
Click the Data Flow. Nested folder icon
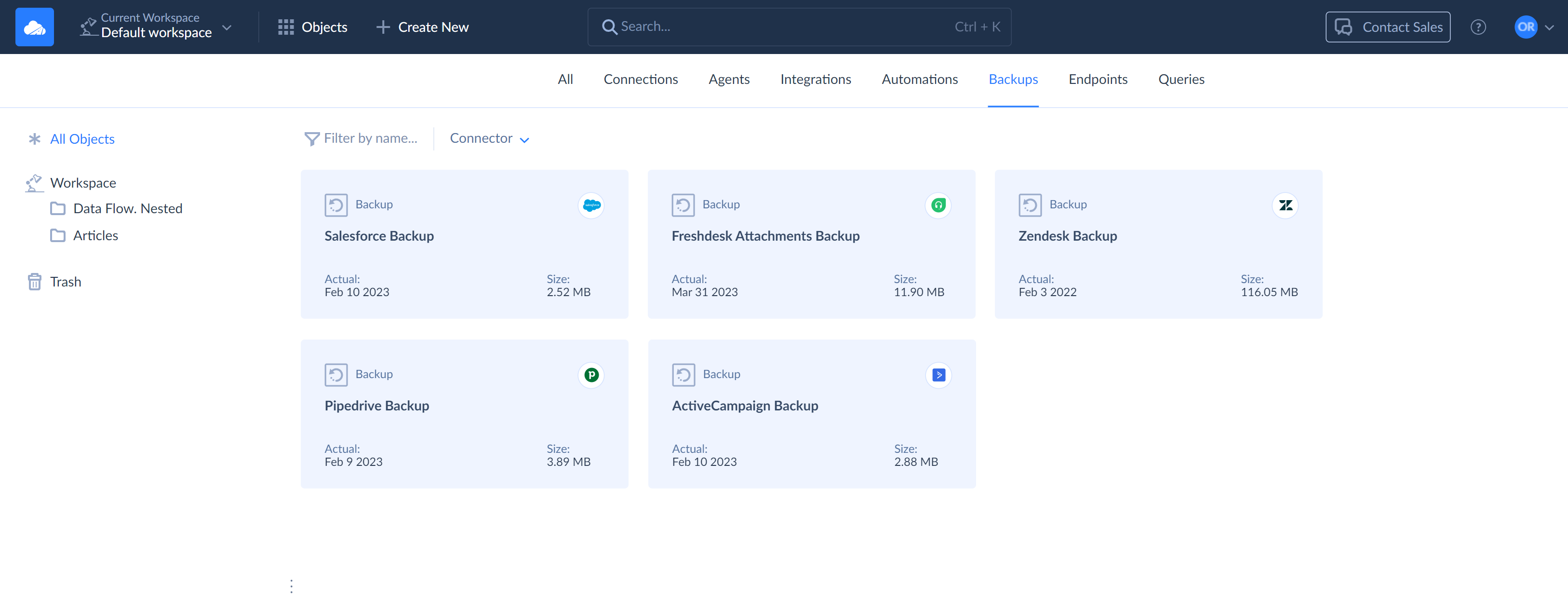(x=58, y=209)
